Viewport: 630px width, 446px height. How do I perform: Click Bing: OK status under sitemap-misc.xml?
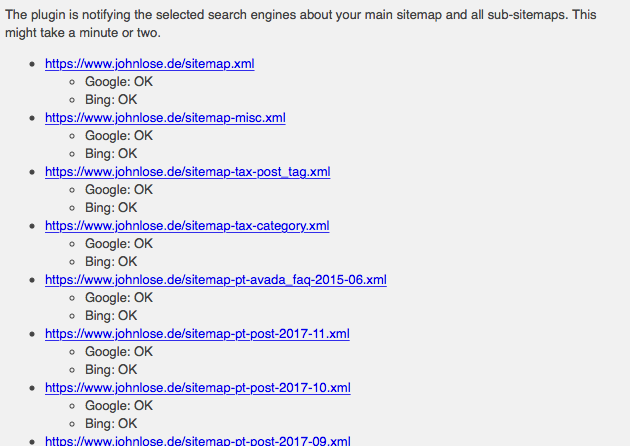[111, 153]
